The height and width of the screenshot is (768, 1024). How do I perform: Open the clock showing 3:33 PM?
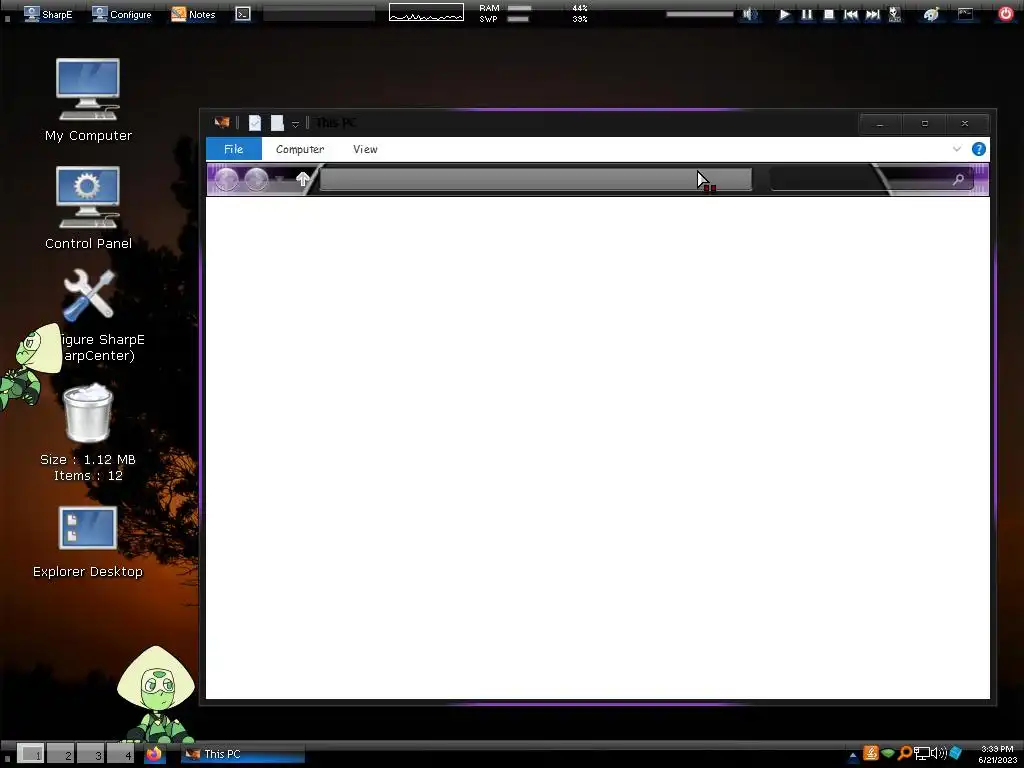coord(997,754)
